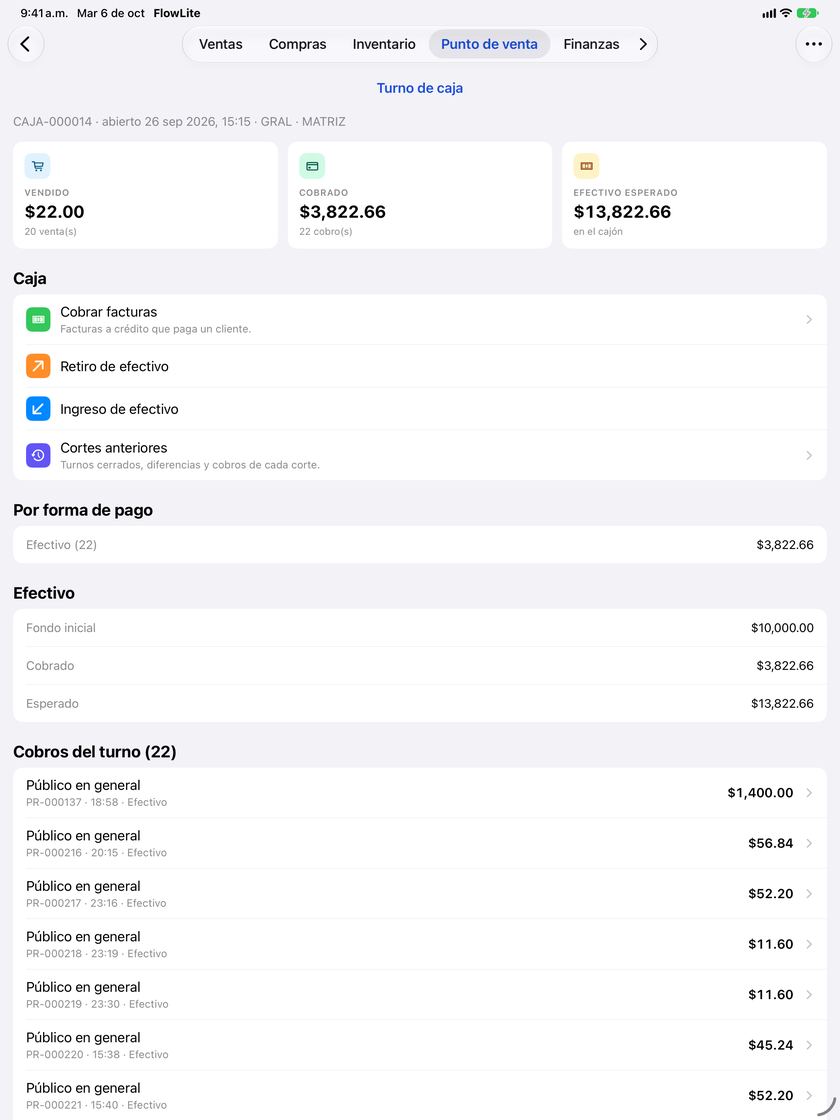840x1120 pixels.
Task: Expand chevron for PR-000217 payment
Action: (x=809, y=894)
